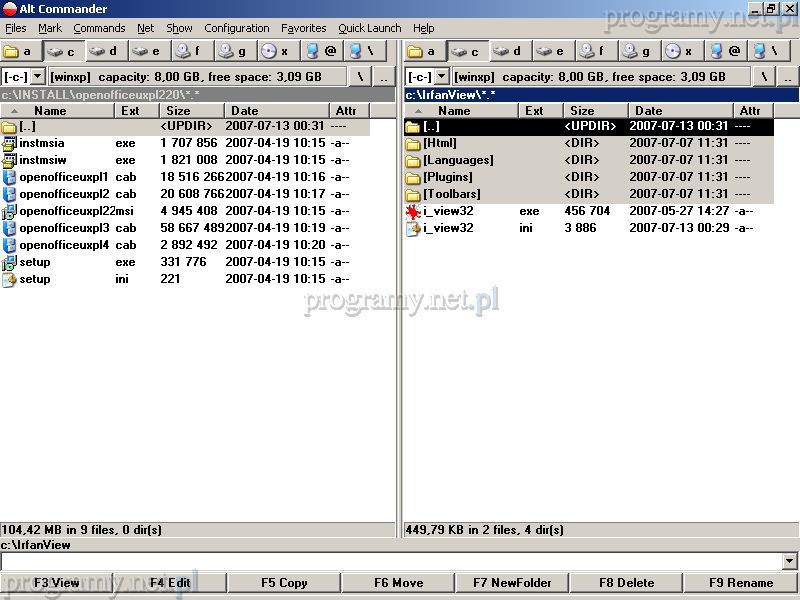Click into the command line input field
The height and width of the screenshot is (600, 800).
pos(390,562)
